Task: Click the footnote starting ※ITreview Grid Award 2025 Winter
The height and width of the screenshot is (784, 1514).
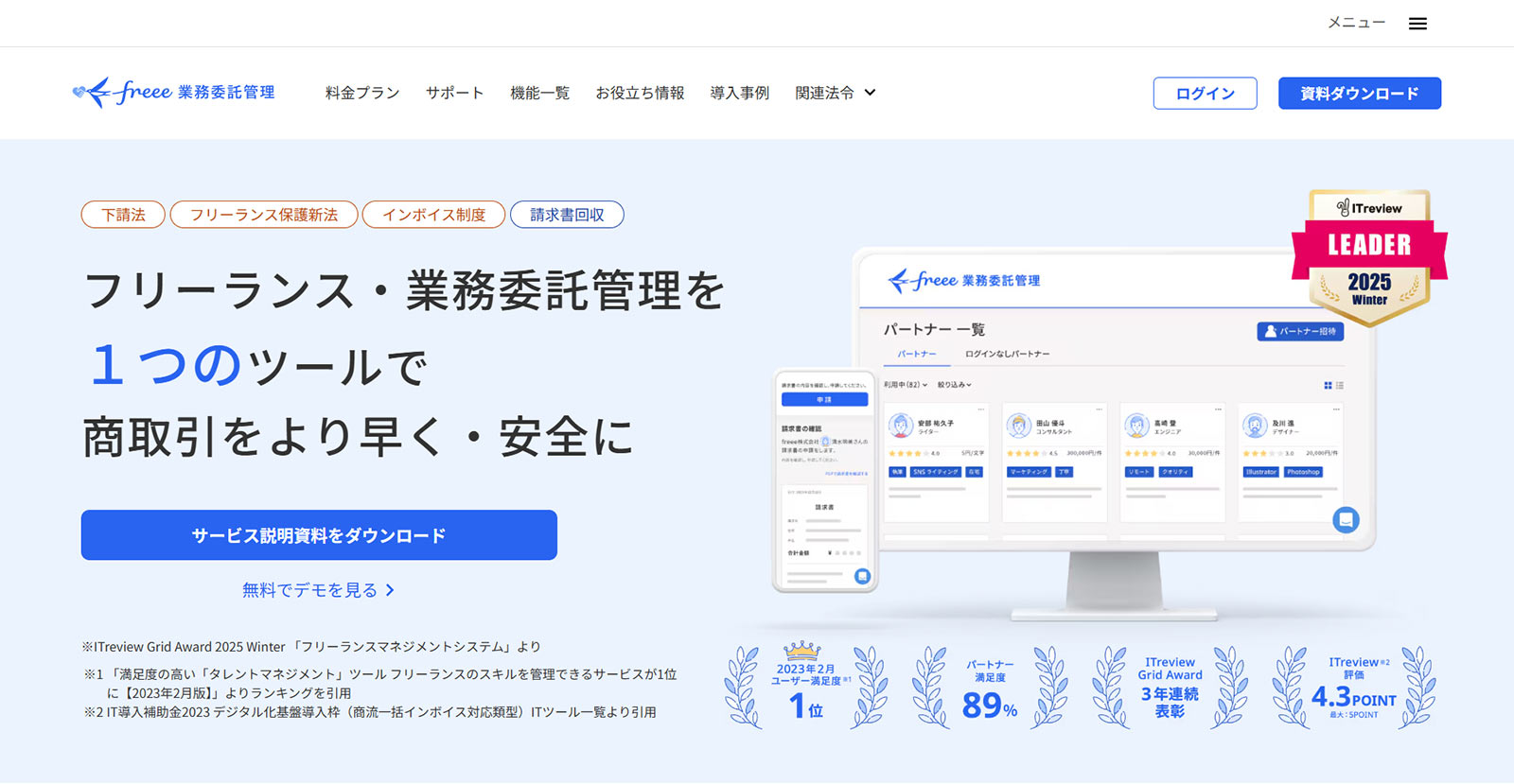Action: tap(311, 647)
